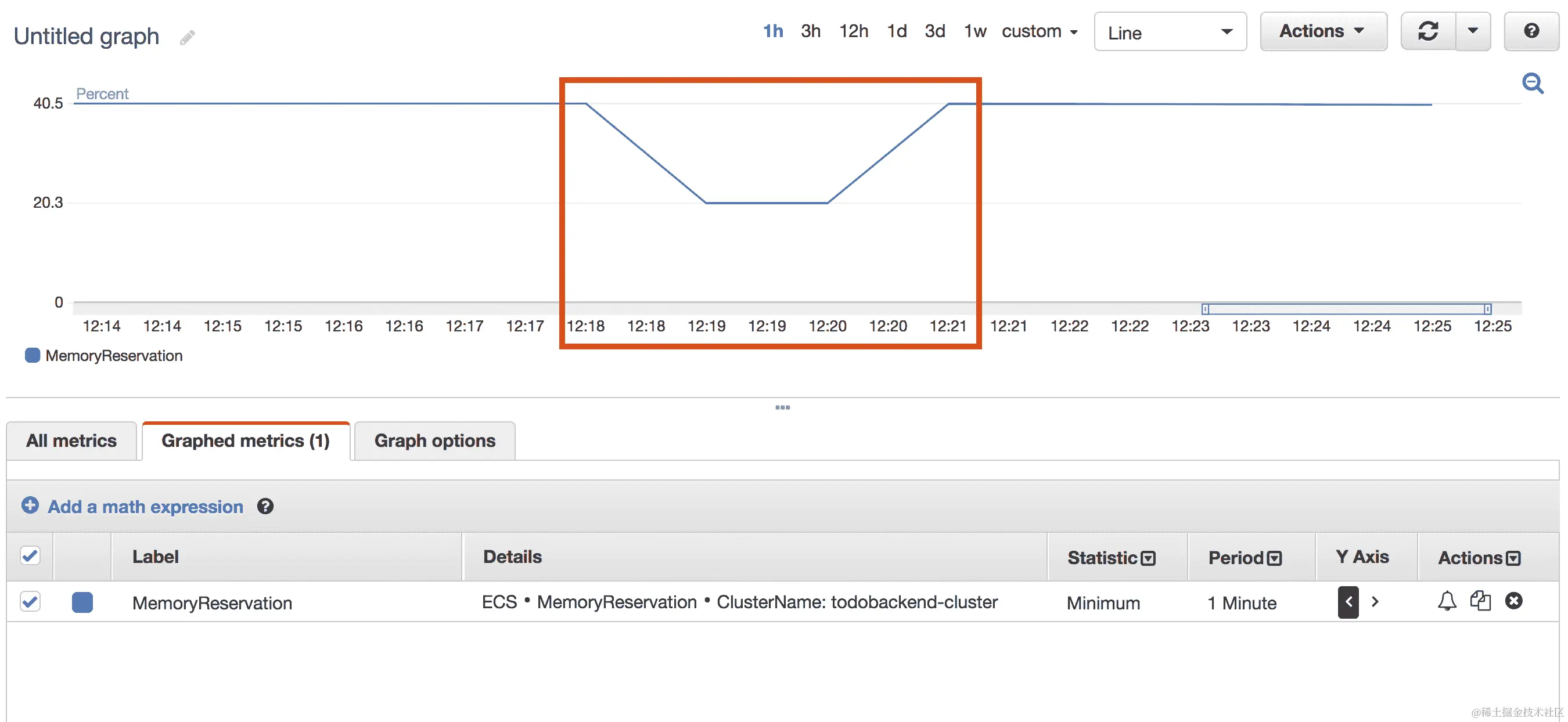Expand the Actions dropdown button at top
This screenshot has height=722, width=1568.
coord(1323,31)
